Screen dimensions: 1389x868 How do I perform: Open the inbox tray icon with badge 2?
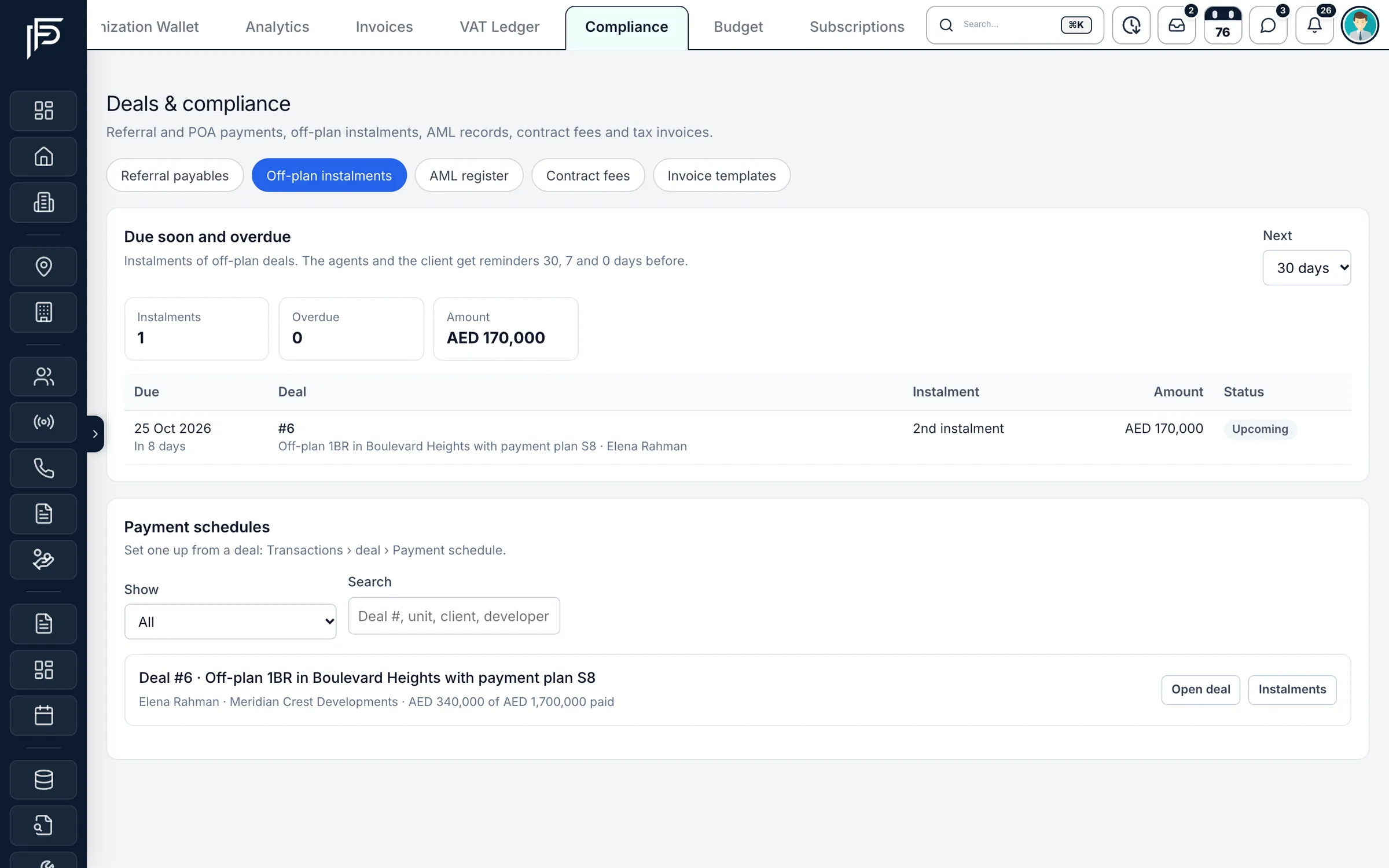coord(1177,25)
